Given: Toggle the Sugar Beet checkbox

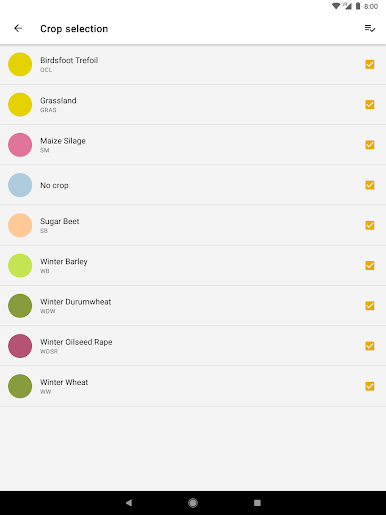Looking at the screenshot, I should (370, 225).
